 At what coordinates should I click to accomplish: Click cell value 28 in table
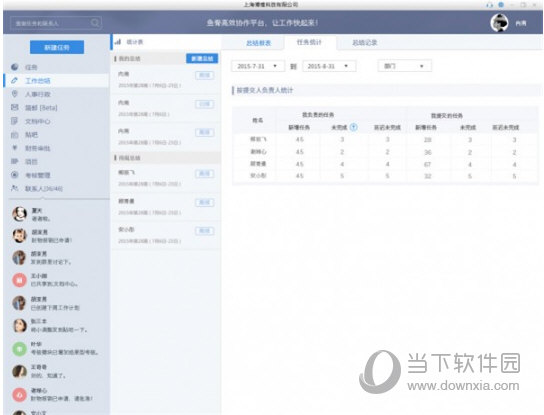tap(427, 140)
